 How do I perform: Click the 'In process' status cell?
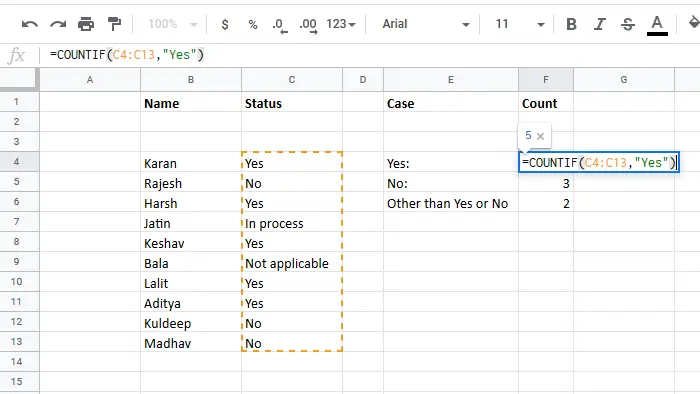[292, 223]
